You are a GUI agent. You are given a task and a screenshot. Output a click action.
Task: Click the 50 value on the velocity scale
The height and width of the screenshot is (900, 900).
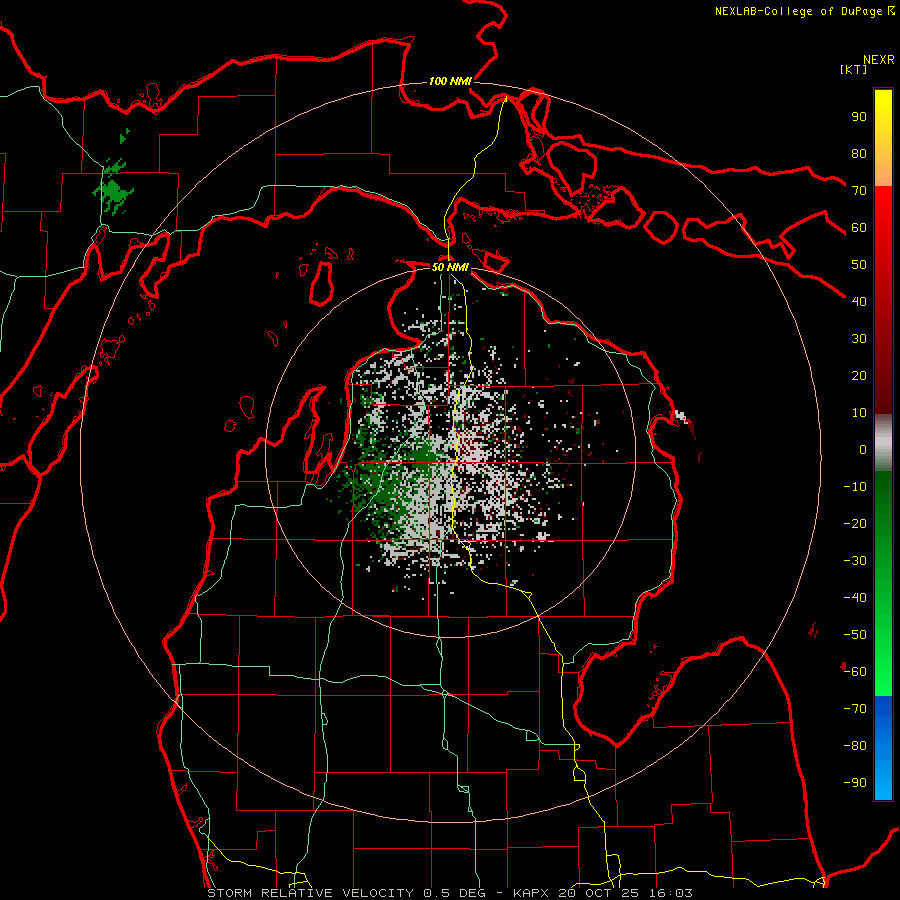(859, 265)
